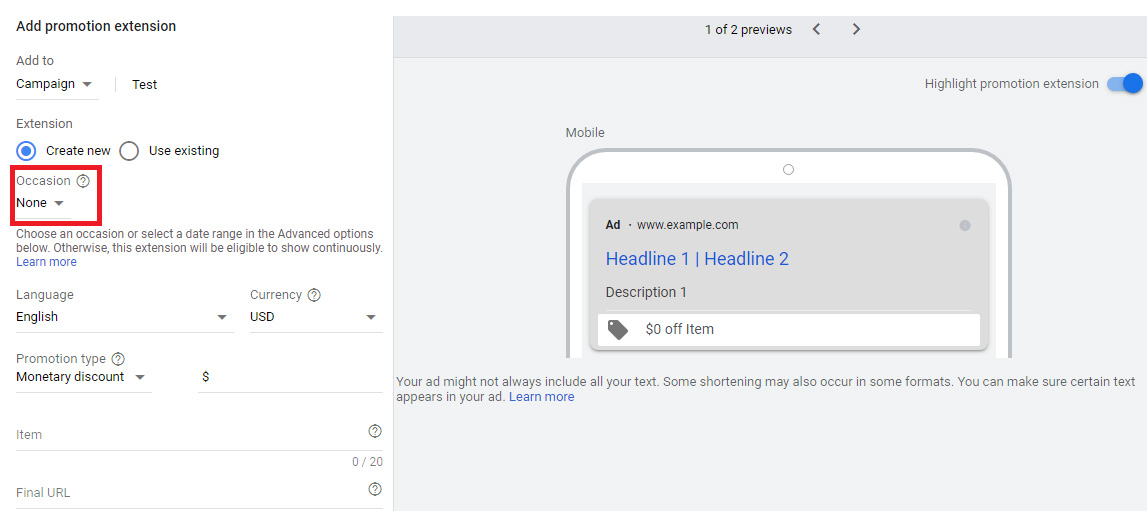This screenshot has height=527, width=1147.
Task: Click the www.example.com ad URL
Action: click(688, 225)
